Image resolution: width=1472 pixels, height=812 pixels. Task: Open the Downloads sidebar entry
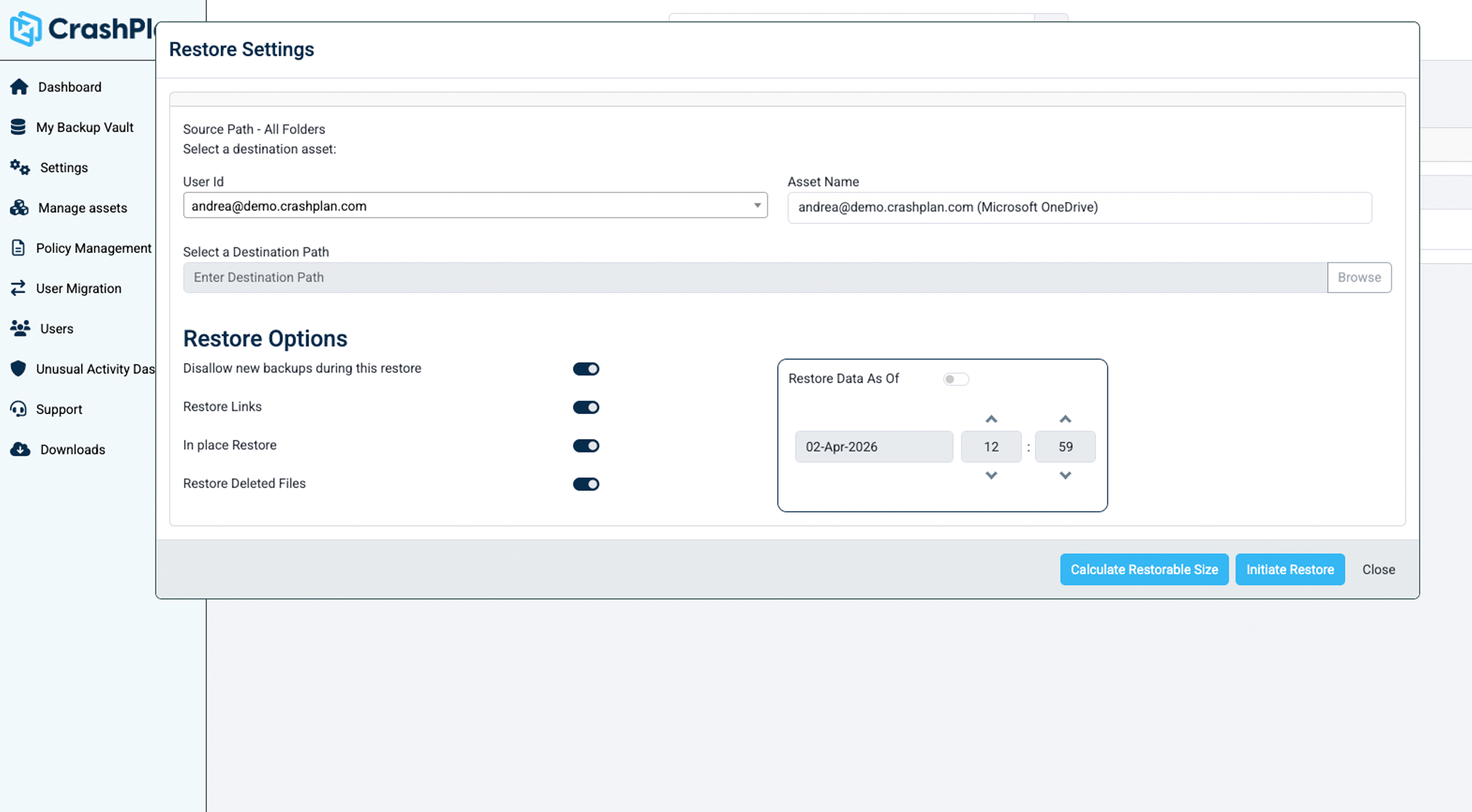73,449
